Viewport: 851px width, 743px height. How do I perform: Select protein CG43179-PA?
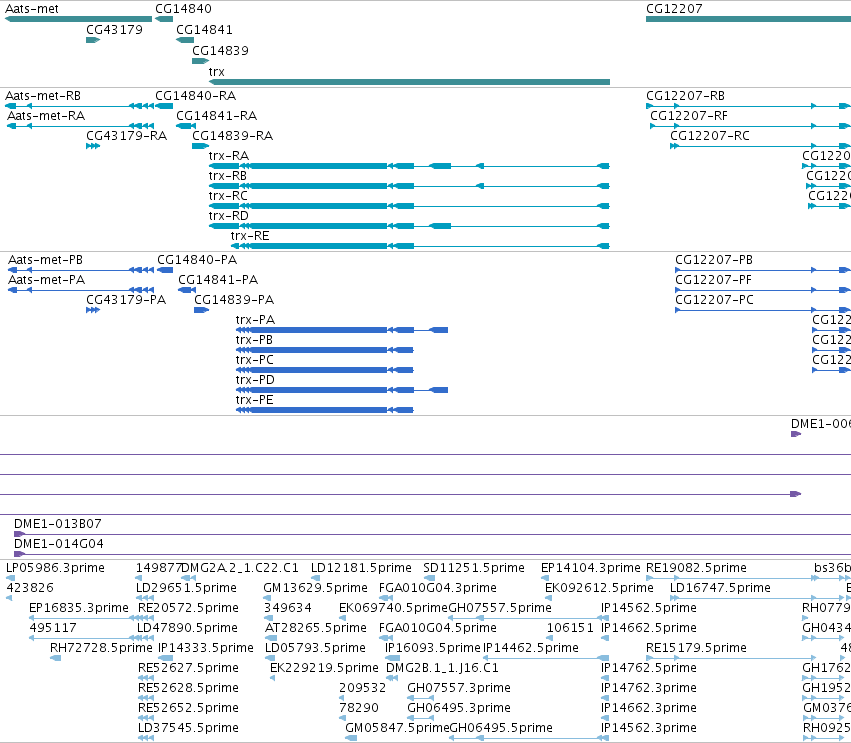coord(93,310)
